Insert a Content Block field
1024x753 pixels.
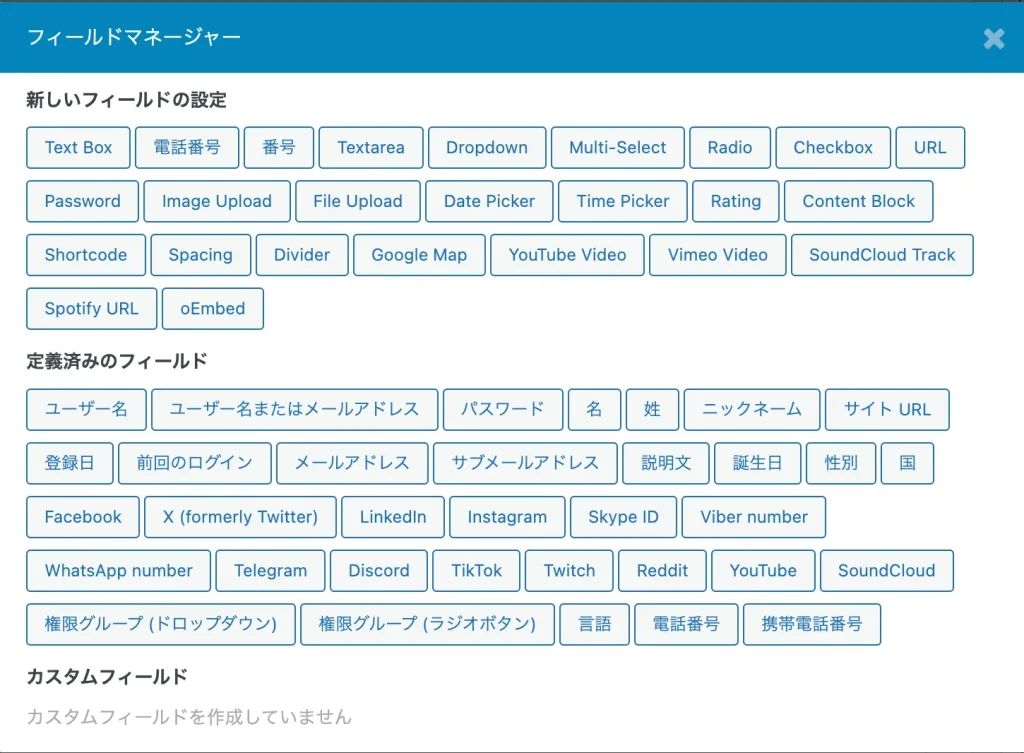point(859,201)
